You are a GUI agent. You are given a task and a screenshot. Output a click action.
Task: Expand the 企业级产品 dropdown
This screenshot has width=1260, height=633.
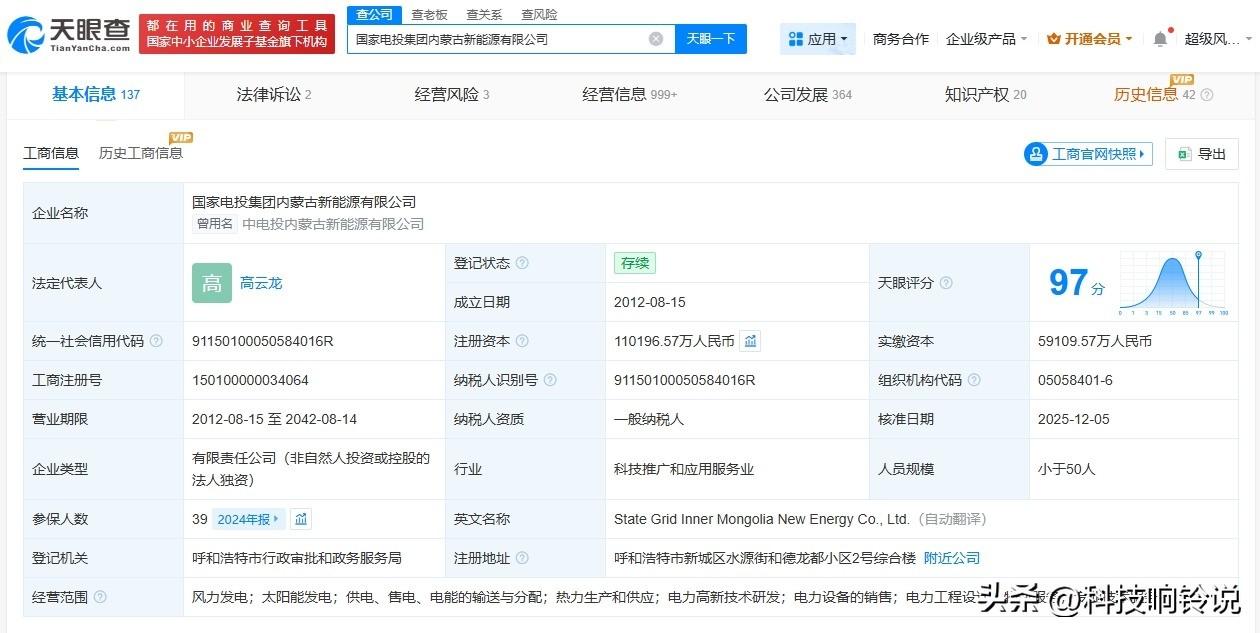[x=987, y=39]
